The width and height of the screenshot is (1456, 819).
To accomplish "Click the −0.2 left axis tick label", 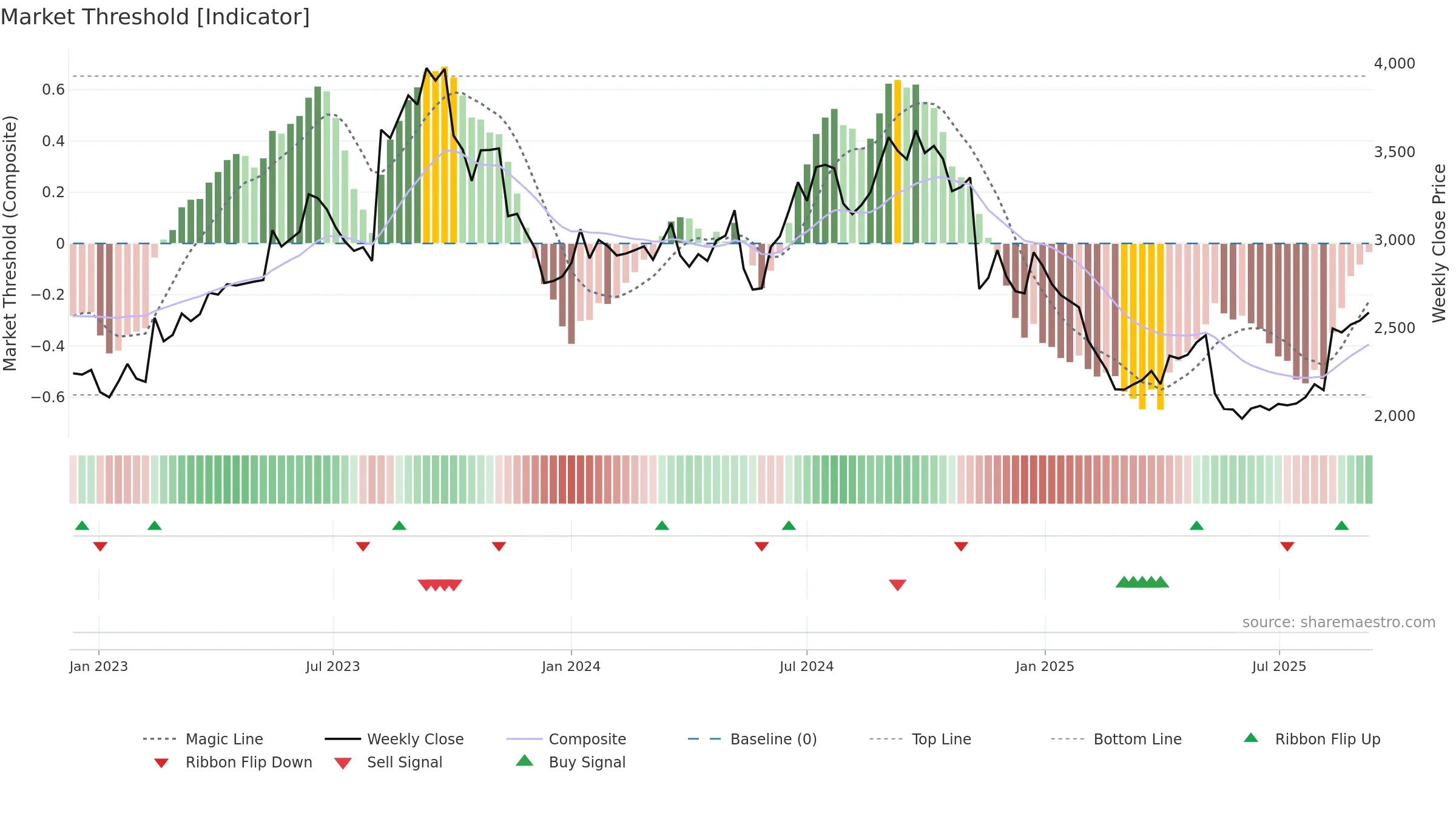I will pyautogui.click(x=47, y=295).
